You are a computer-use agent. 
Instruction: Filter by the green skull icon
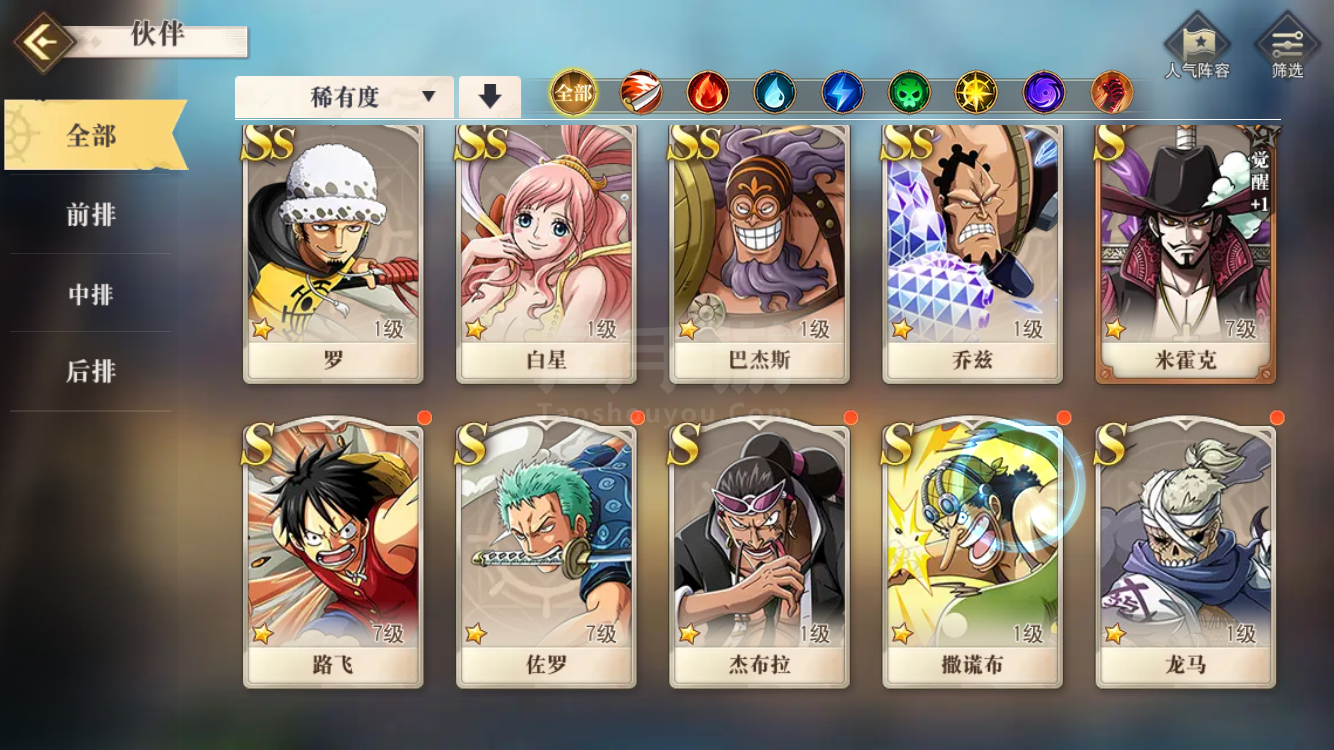tap(909, 93)
